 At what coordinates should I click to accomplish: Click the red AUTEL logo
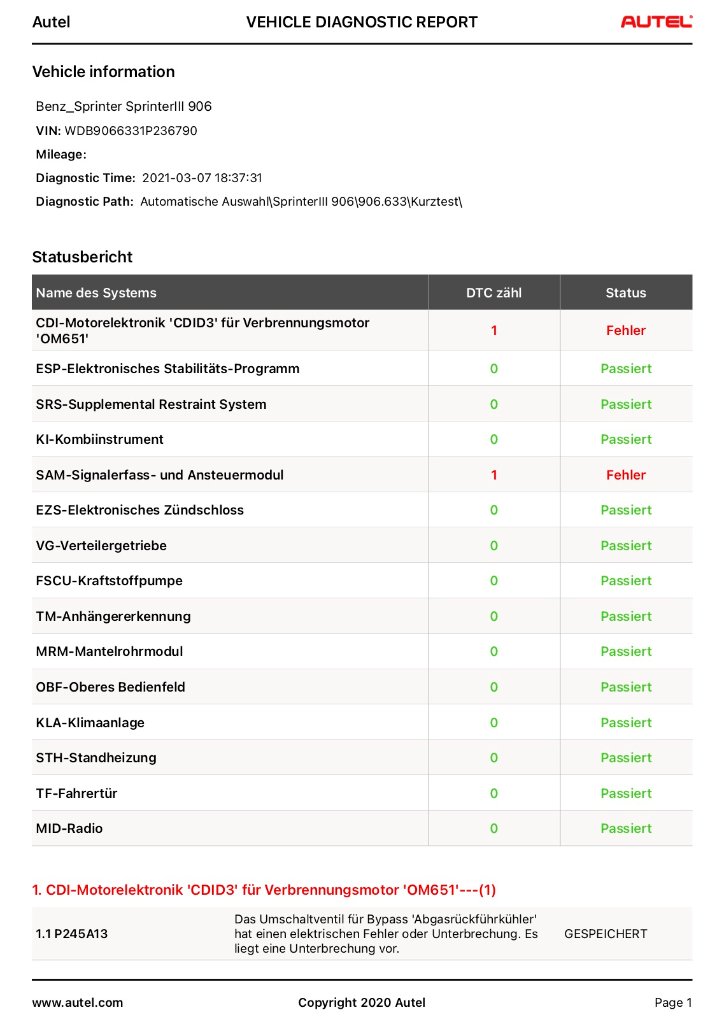point(655,22)
